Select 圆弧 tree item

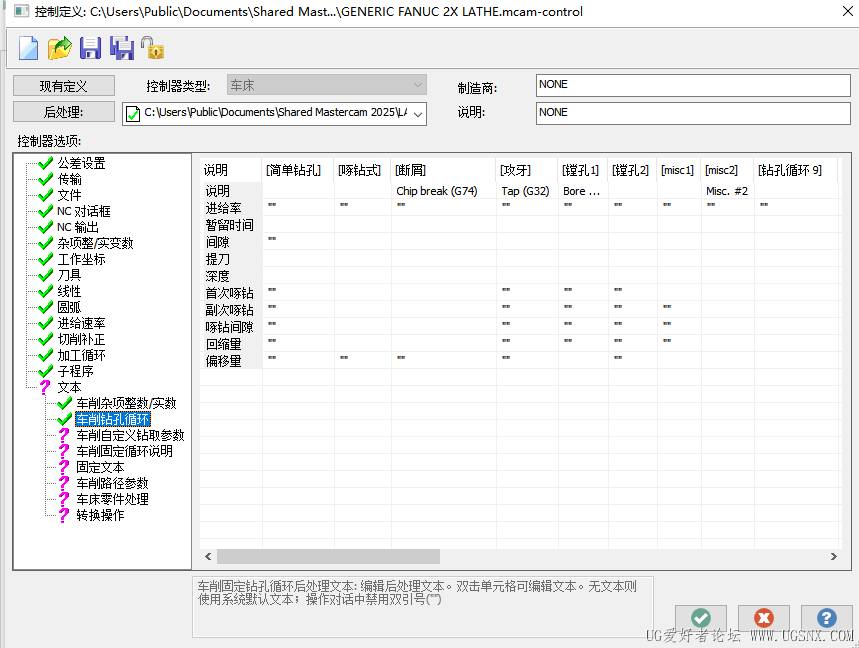pyautogui.click(x=70, y=307)
